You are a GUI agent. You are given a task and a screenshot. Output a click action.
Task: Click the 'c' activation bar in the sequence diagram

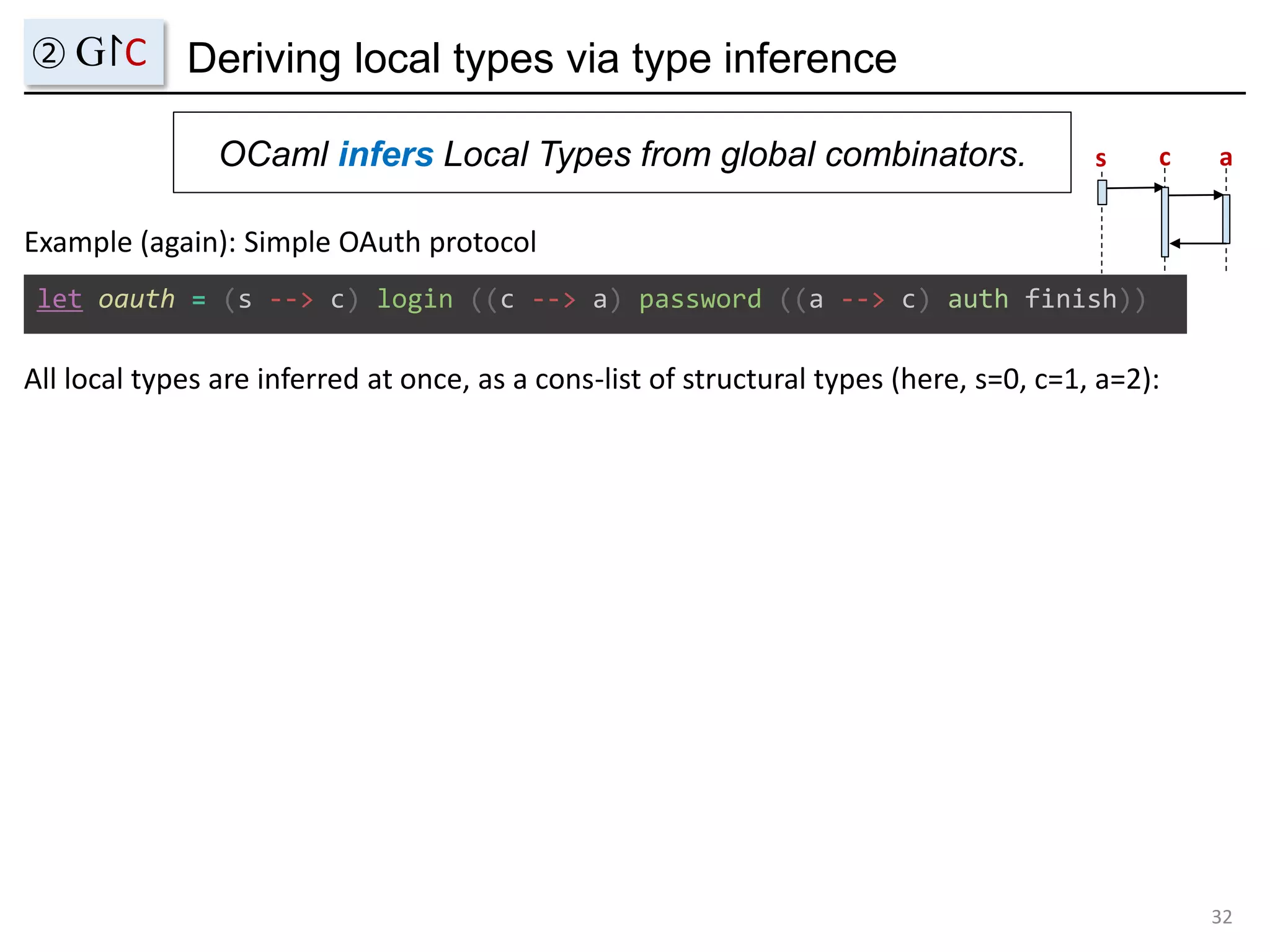pos(1165,222)
